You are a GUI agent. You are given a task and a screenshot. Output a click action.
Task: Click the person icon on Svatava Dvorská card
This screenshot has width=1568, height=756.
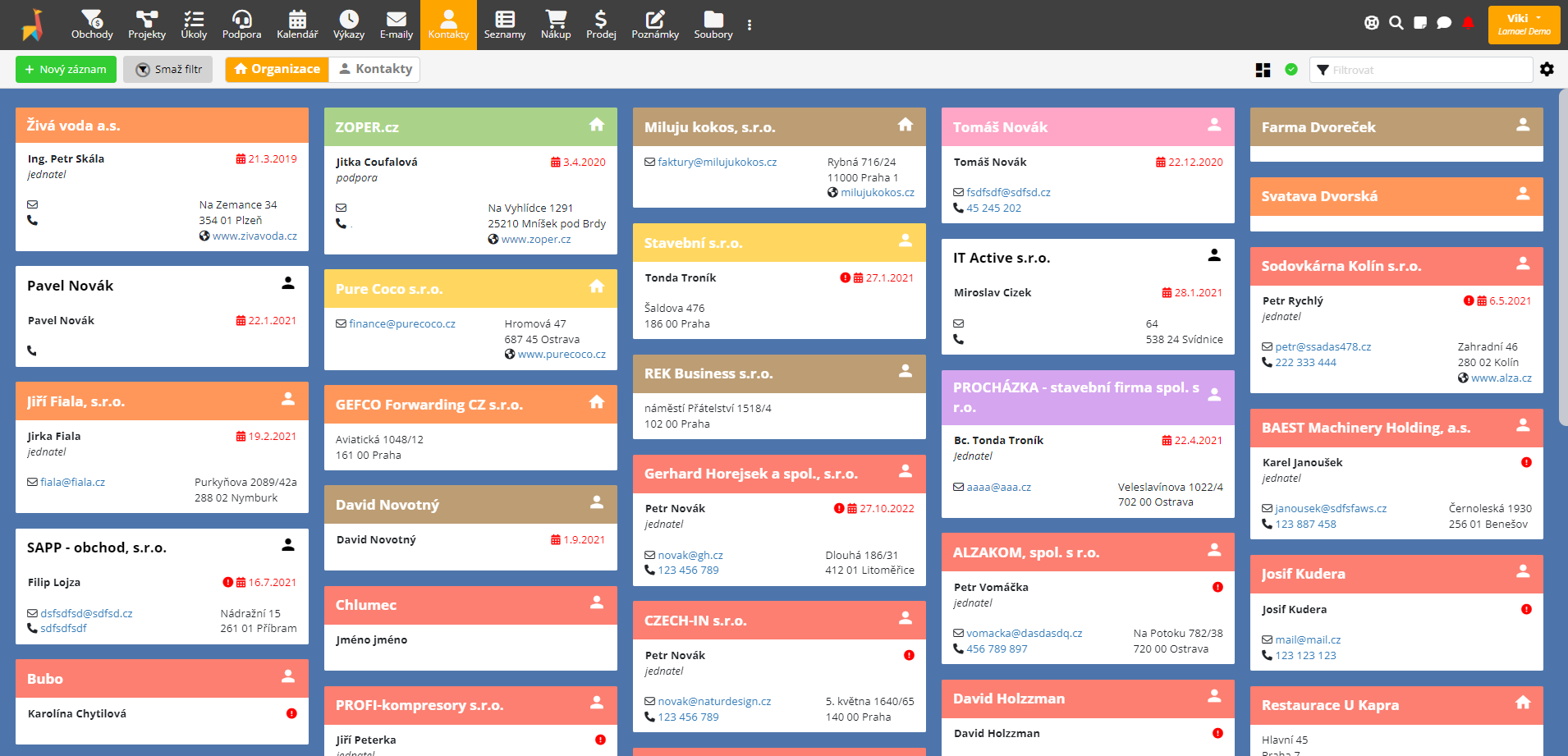pos(1523,194)
